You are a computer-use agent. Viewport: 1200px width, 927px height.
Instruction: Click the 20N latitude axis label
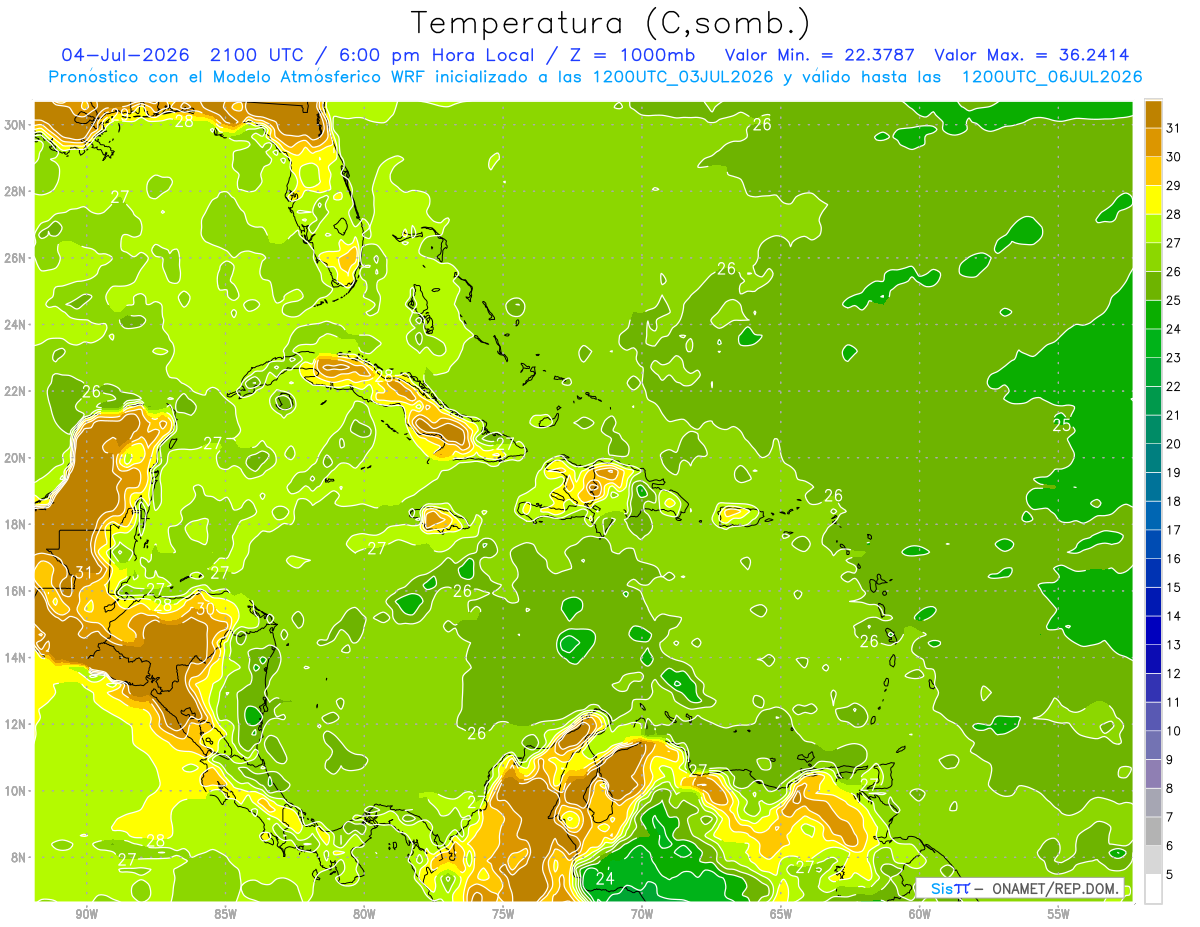15,457
